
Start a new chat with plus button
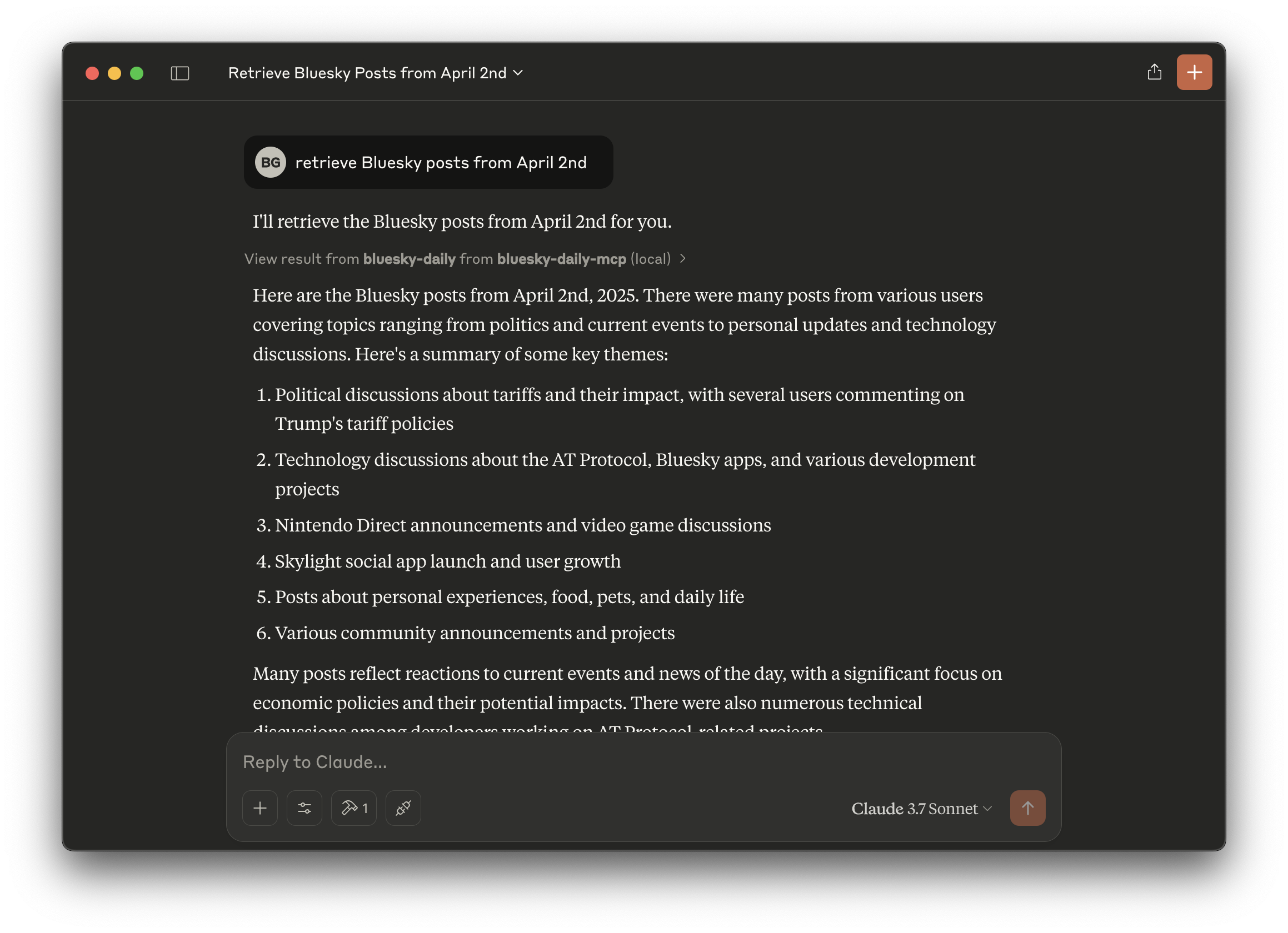[1194, 72]
